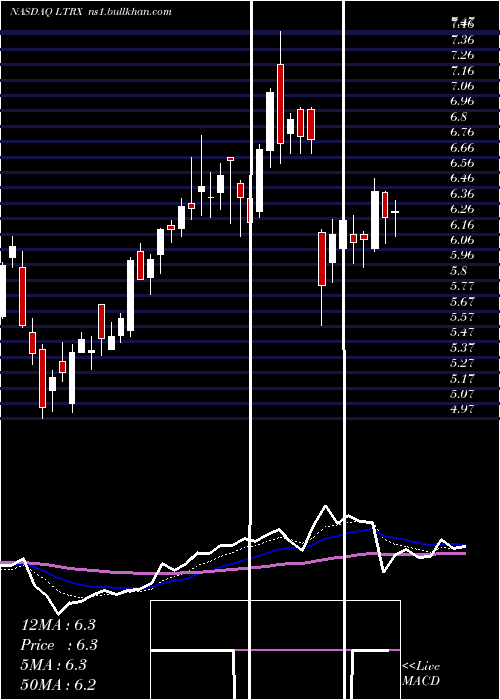Click the 5.77 price axis label
Image resolution: width=500 pixels, height=700 pixels.
click(462, 286)
